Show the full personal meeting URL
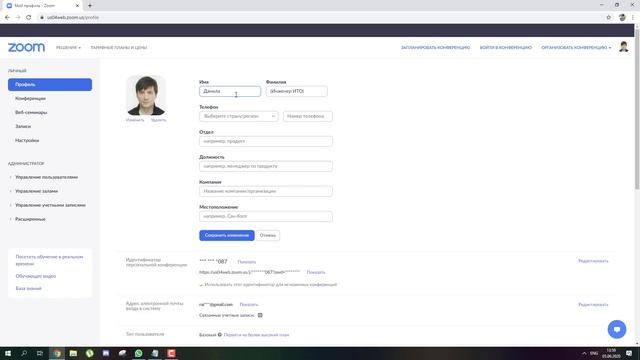This screenshot has height=360, width=640. (x=316, y=272)
